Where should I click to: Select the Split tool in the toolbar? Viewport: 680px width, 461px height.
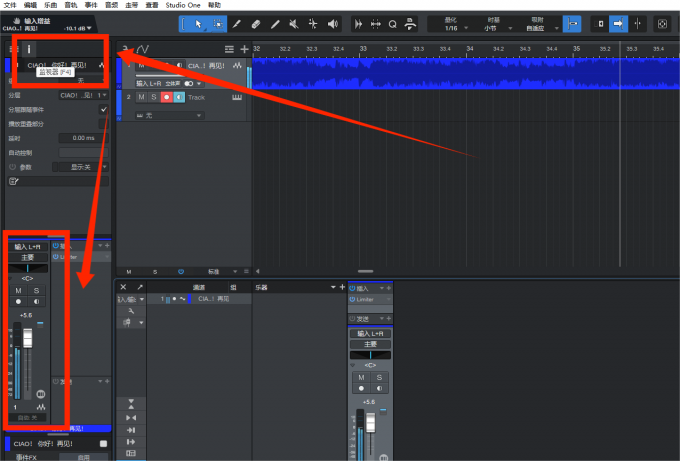coord(237,24)
